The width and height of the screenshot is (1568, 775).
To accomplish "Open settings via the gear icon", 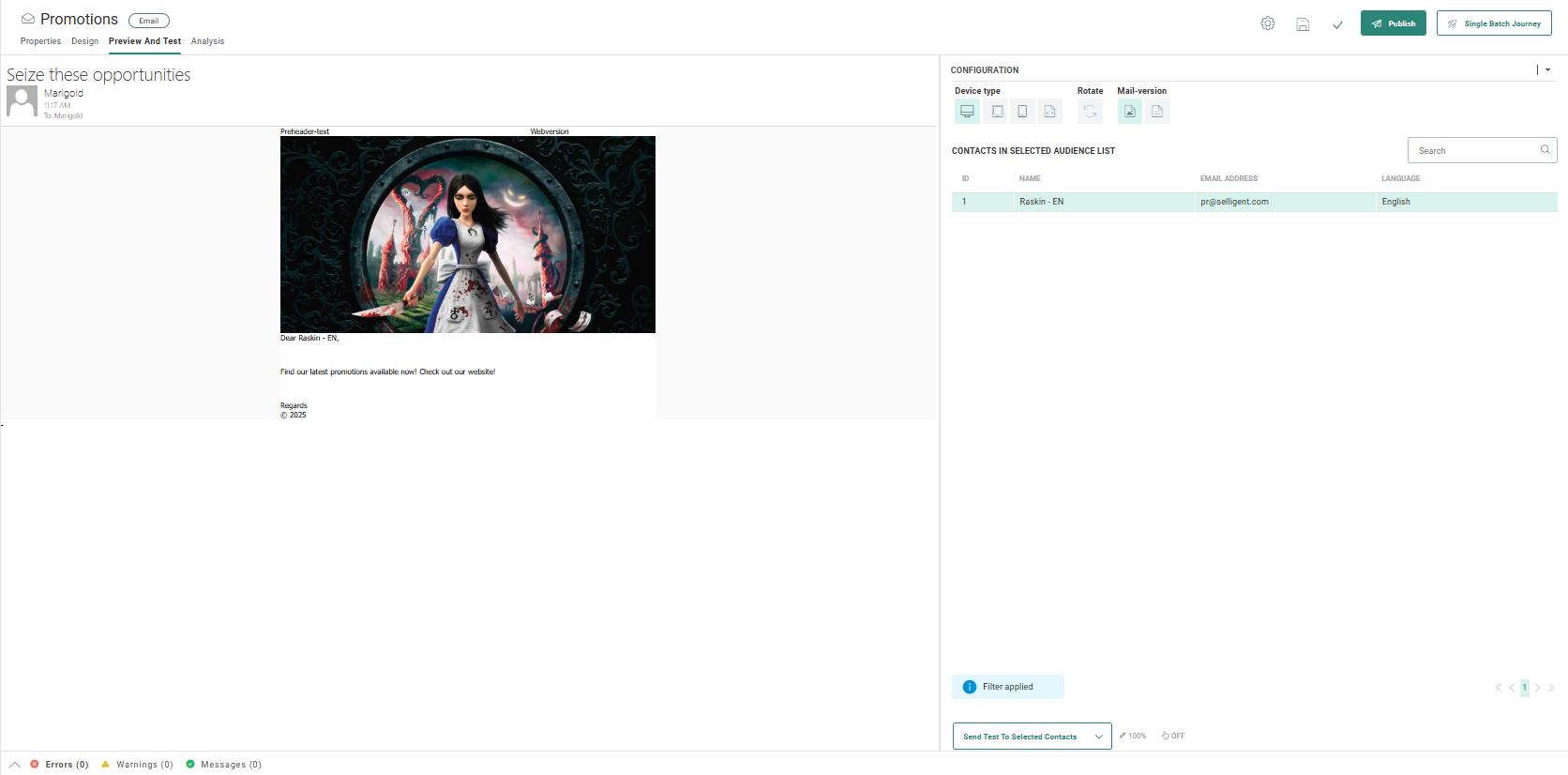I will click(x=1267, y=23).
